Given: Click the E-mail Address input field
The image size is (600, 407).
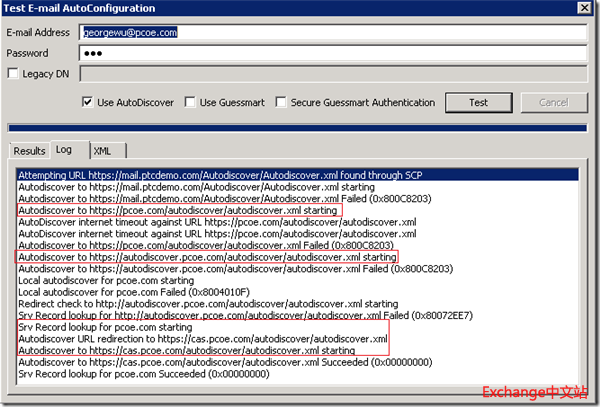Looking at the screenshot, I should pos(333,32).
